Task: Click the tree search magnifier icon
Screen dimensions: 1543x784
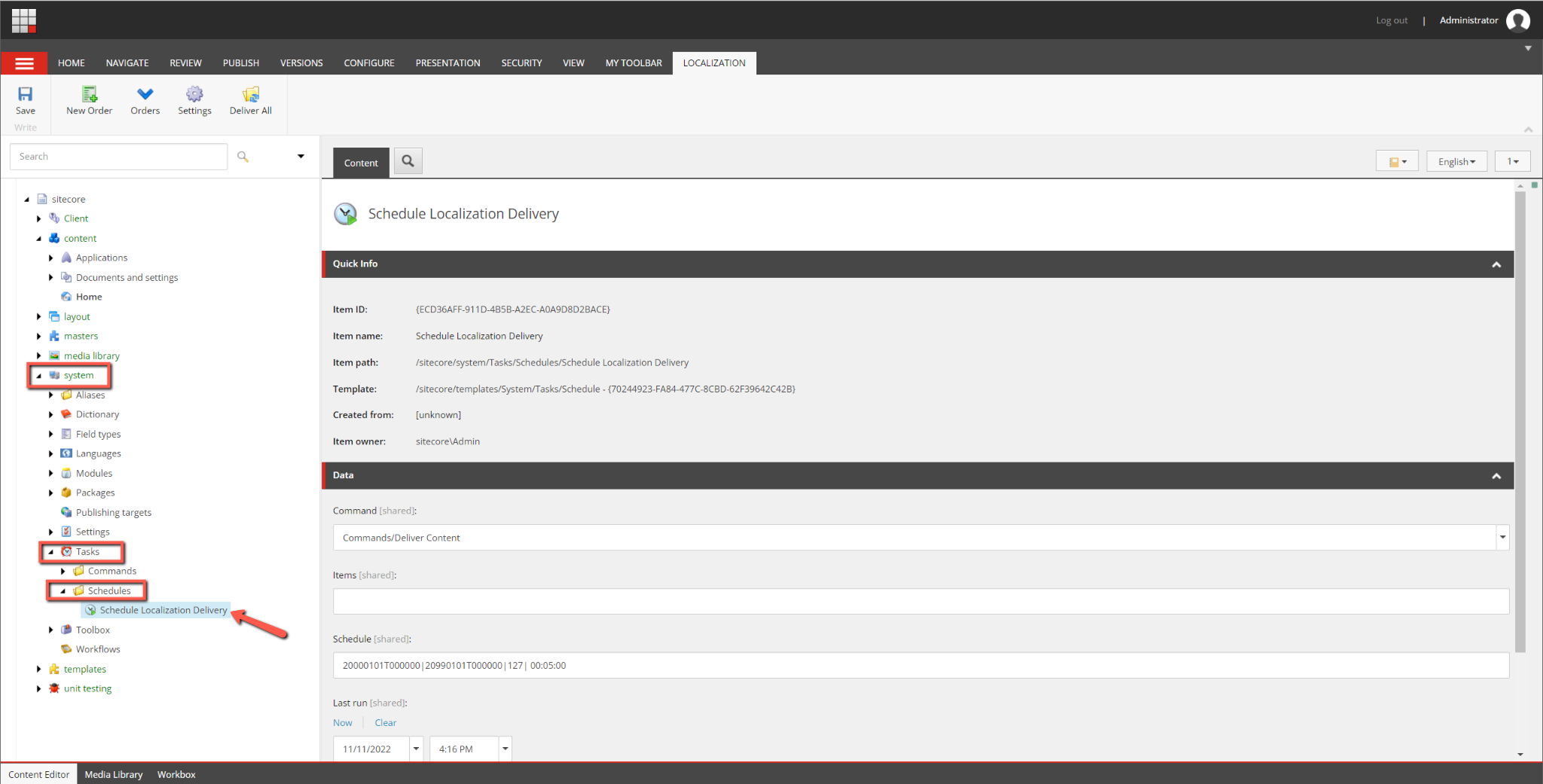Action: click(x=243, y=157)
